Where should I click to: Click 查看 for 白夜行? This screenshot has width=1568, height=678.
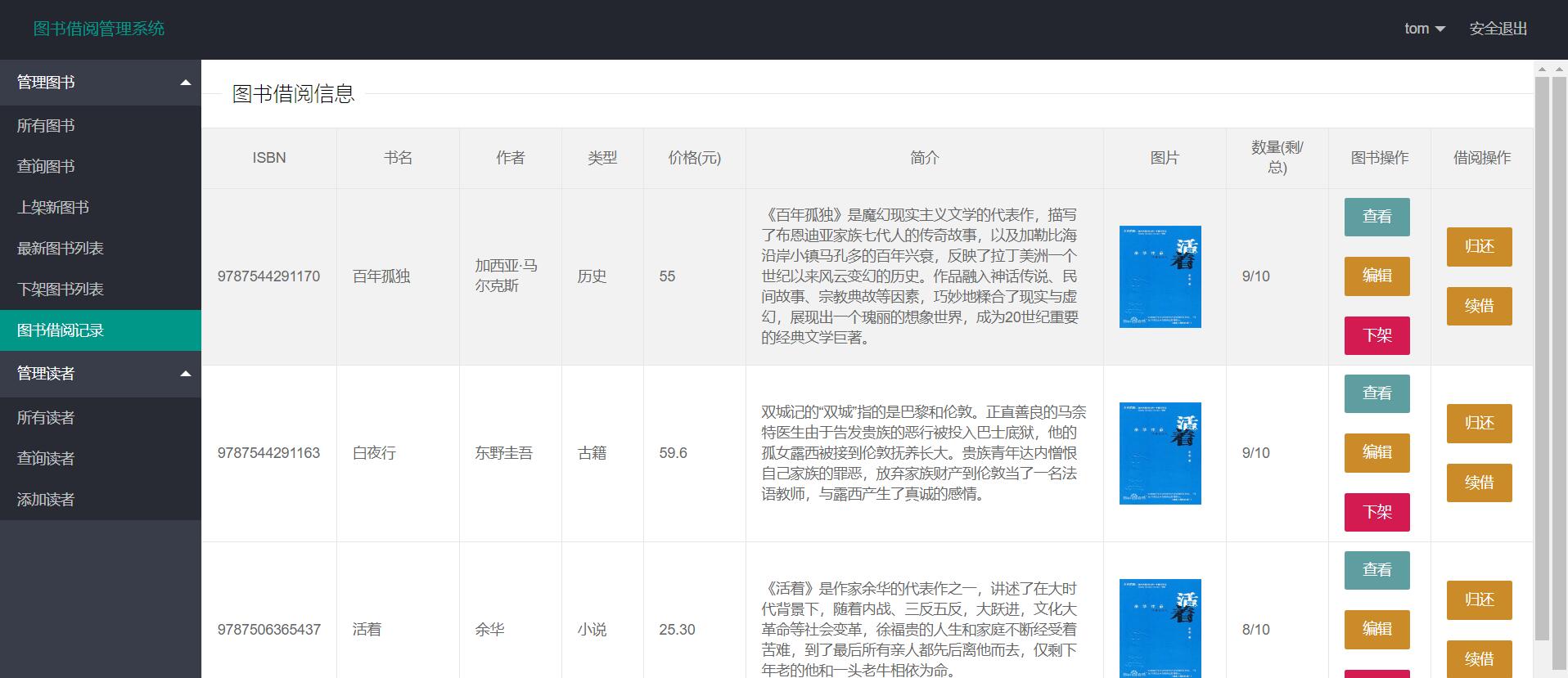click(1377, 393)
